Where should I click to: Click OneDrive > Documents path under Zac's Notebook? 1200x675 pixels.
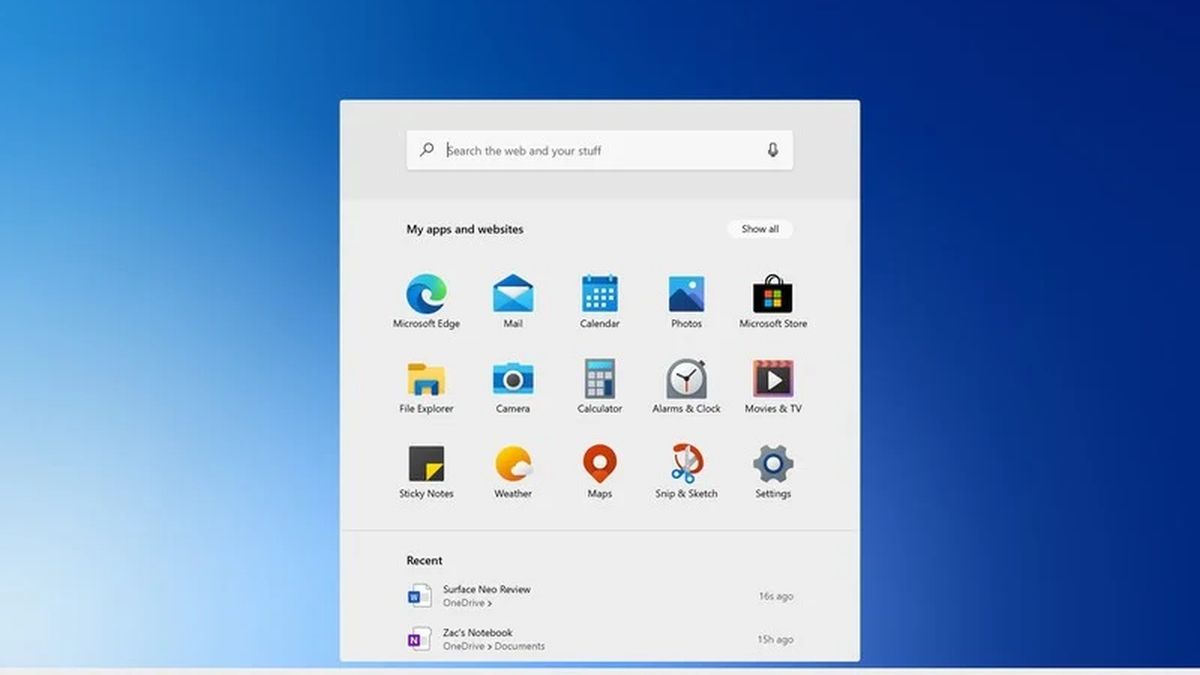[x=494, y=647]
